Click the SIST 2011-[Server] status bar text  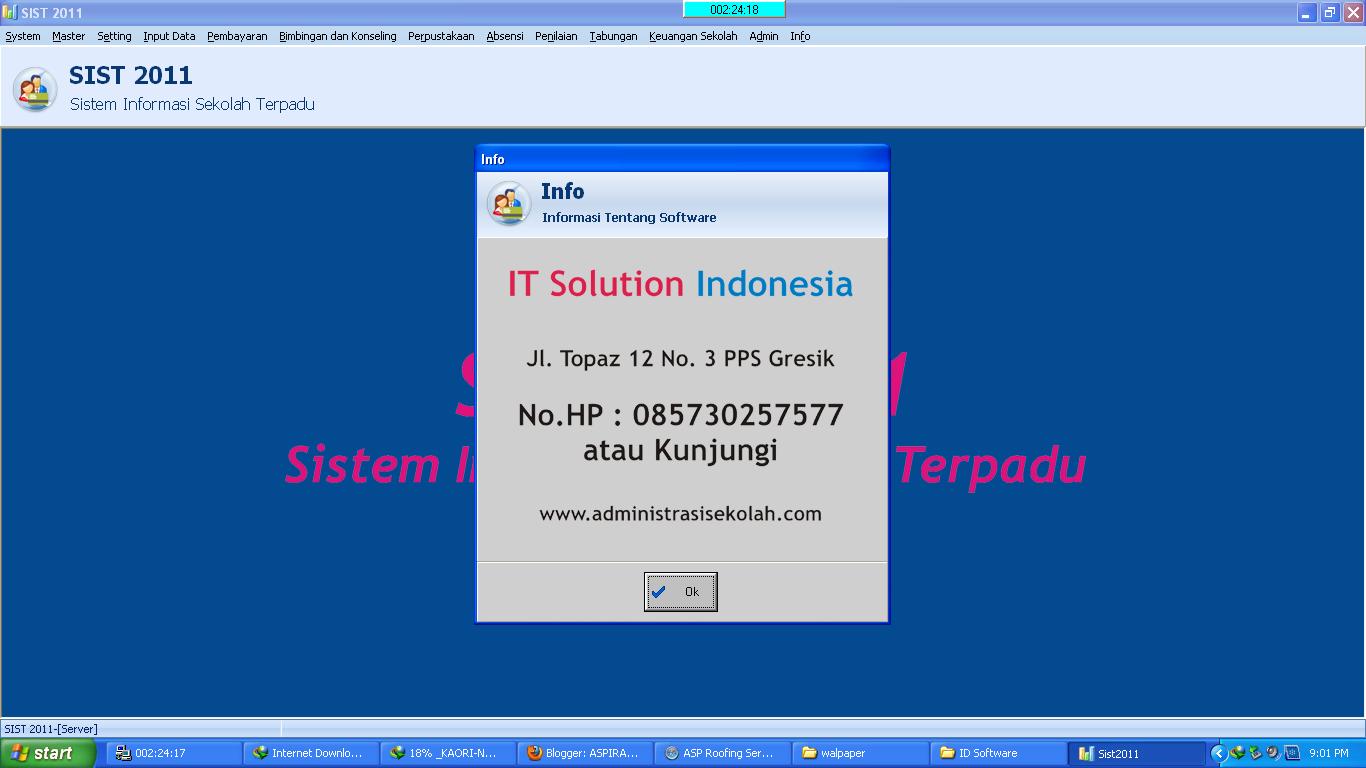(x=51, y=729)
